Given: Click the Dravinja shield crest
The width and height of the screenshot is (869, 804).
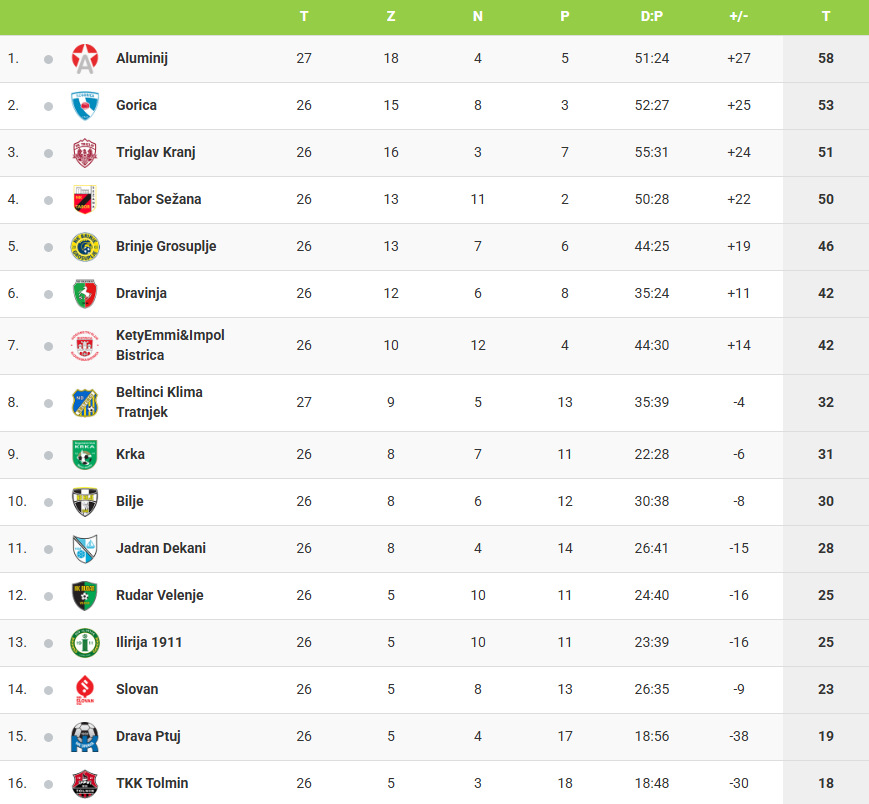Looking at the screenshot, I should pos(85,294).
